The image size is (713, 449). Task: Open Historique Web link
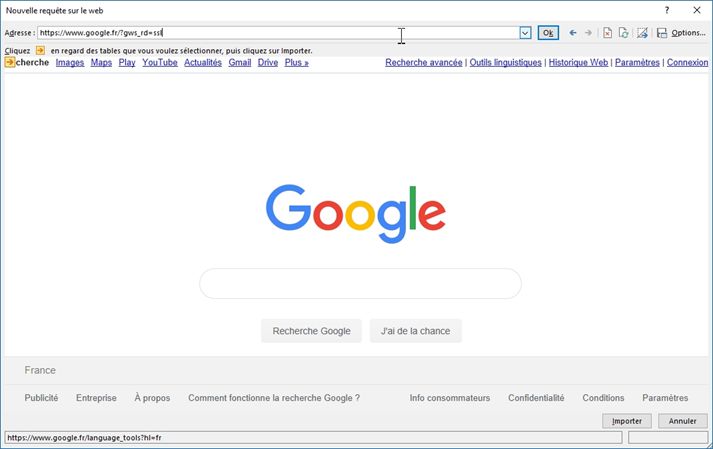[x=578, y=62]
